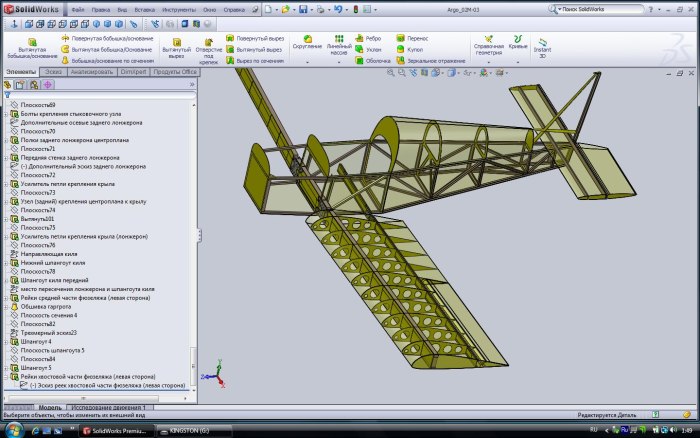
Task: Switch to the Анализировать tab
Action: pyautogui.click(x=92, y=72)
